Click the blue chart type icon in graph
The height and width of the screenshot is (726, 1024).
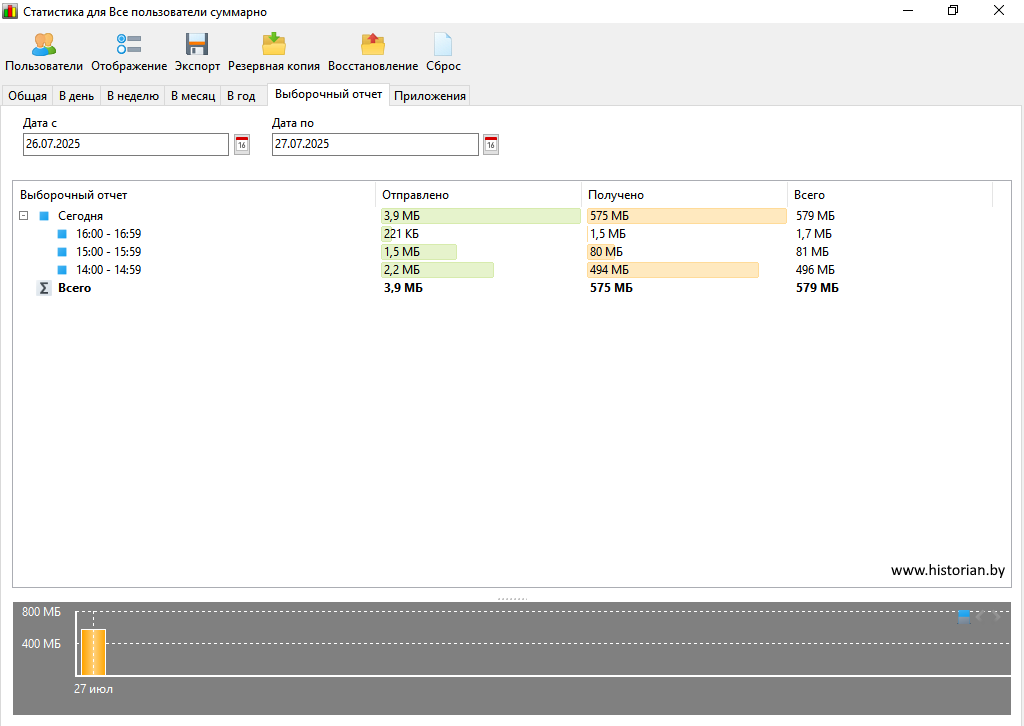click(x=963, y=616)
